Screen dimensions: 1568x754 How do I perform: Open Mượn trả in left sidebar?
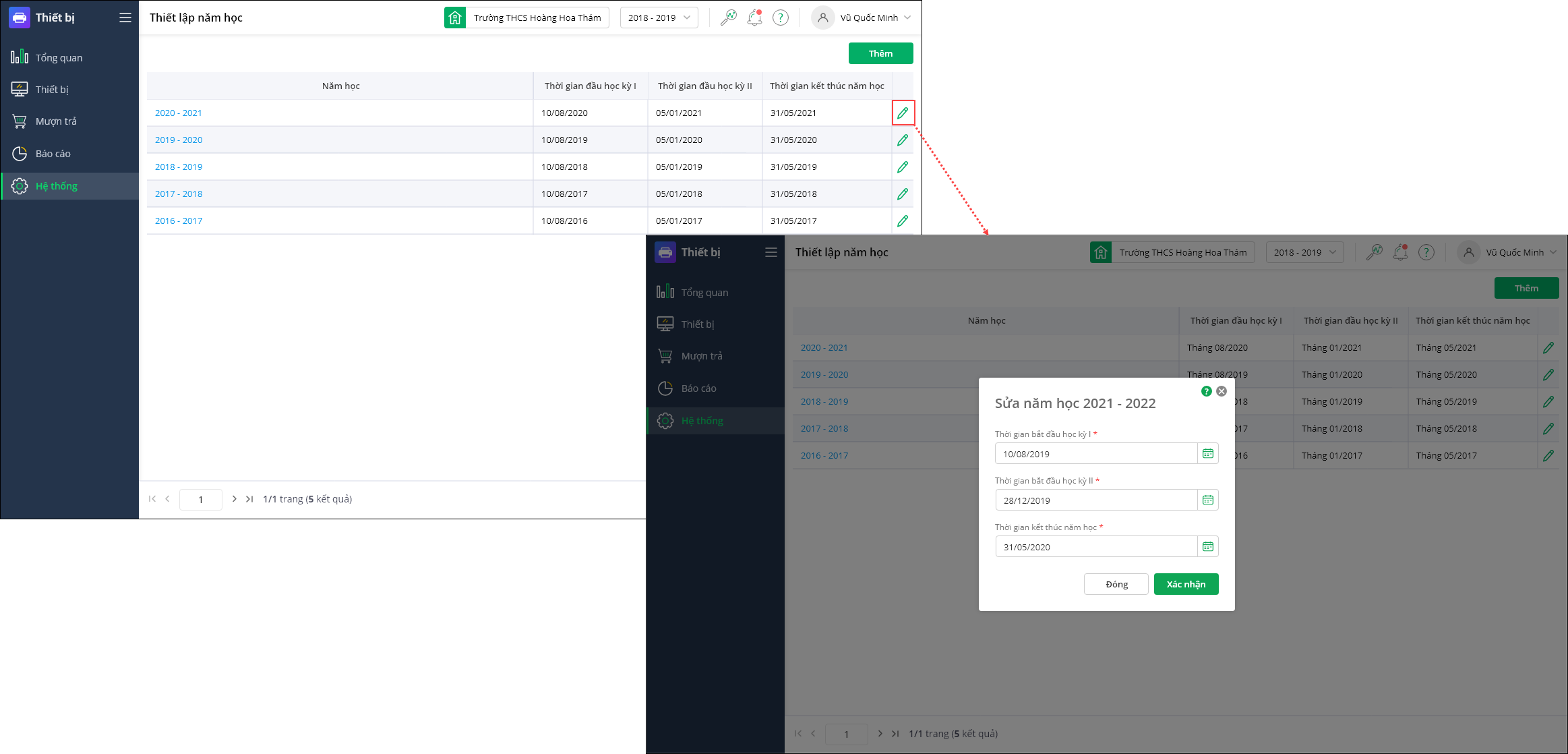[x=56, y=121]
